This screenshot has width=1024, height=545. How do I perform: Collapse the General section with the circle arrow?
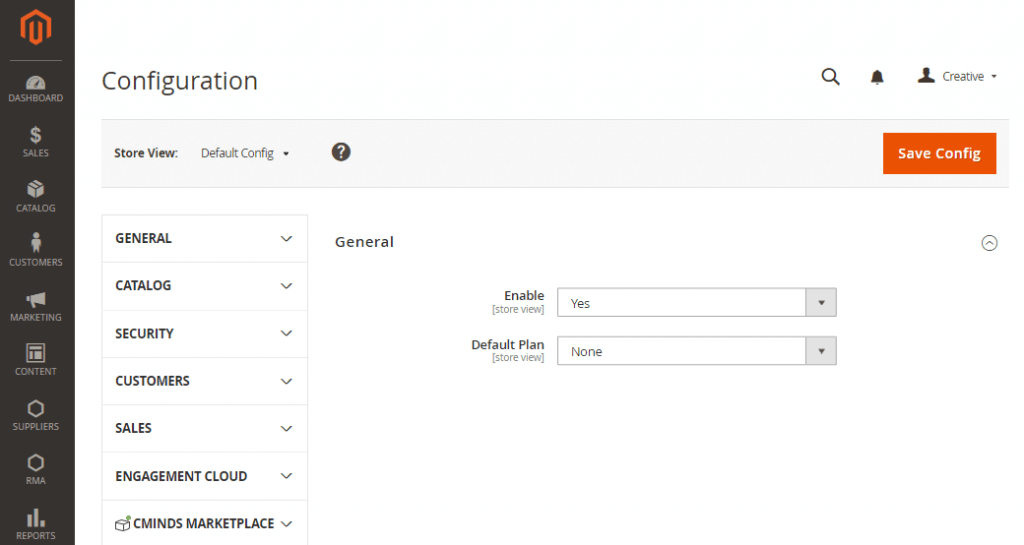coord(989,242)
